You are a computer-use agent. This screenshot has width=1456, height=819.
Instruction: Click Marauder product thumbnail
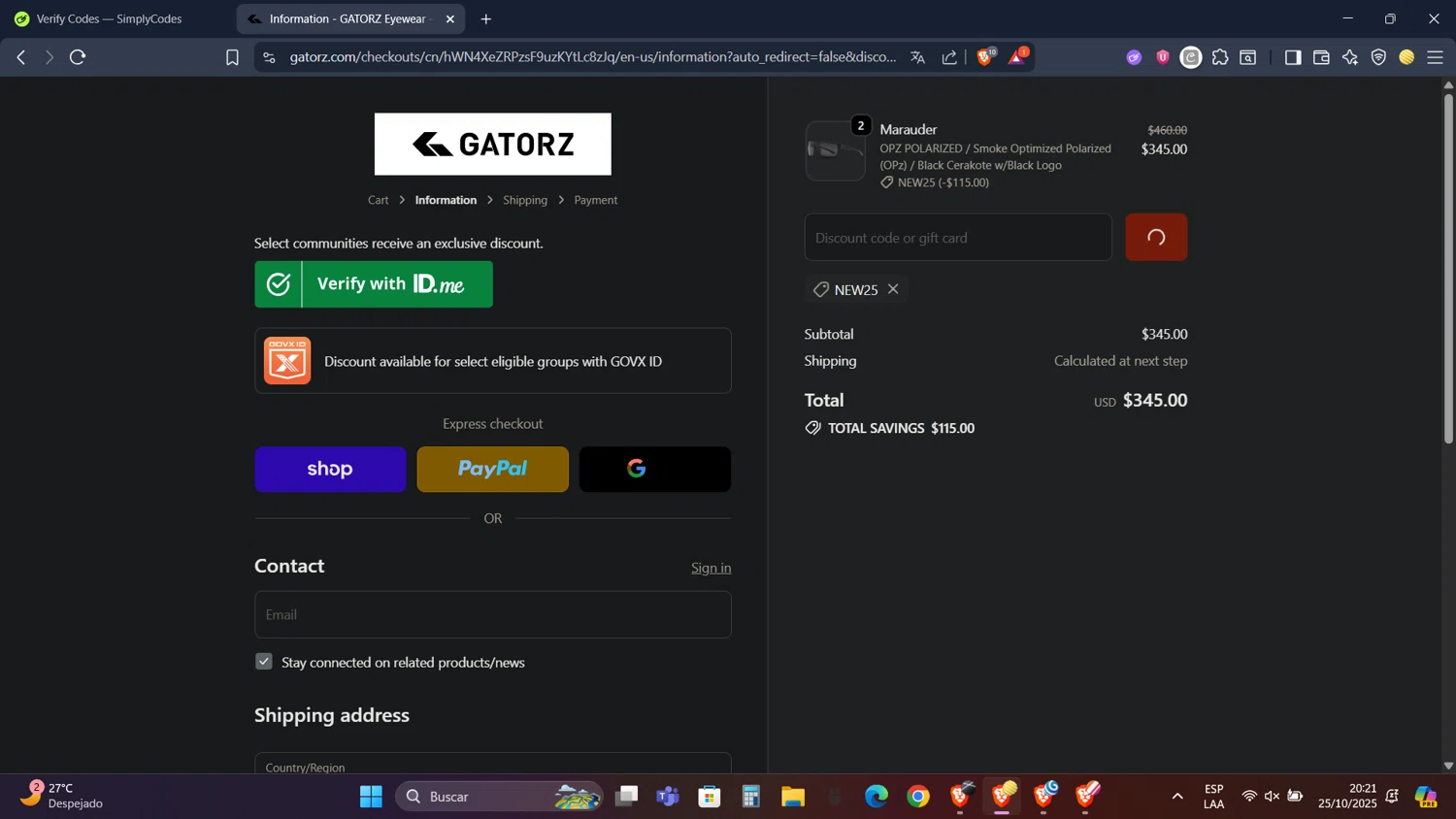point(836,150)
